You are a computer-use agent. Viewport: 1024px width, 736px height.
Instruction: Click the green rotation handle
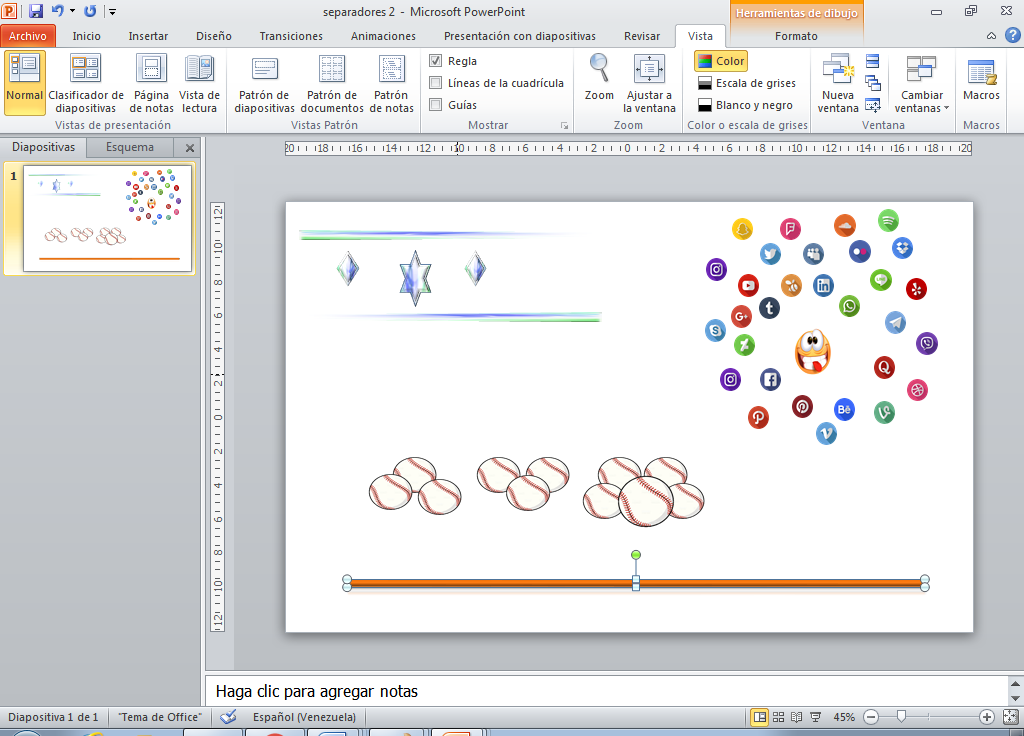(636, 554)
